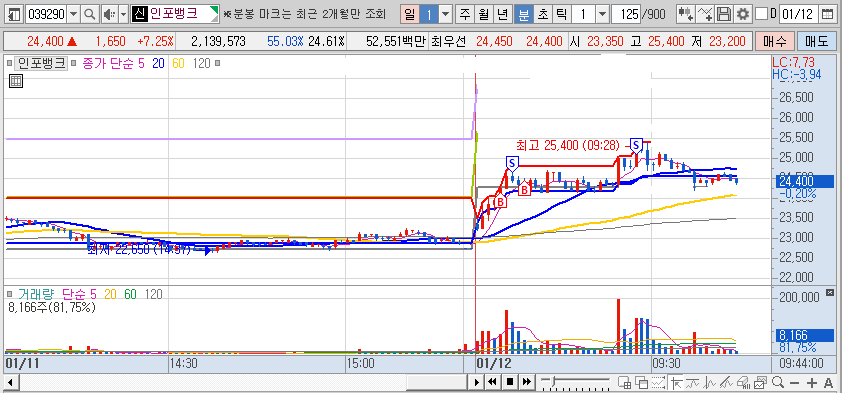The height and width of the screenshot is (393, 842).
Task: Click the rewind button in replay controls
Action: [492, 382]
